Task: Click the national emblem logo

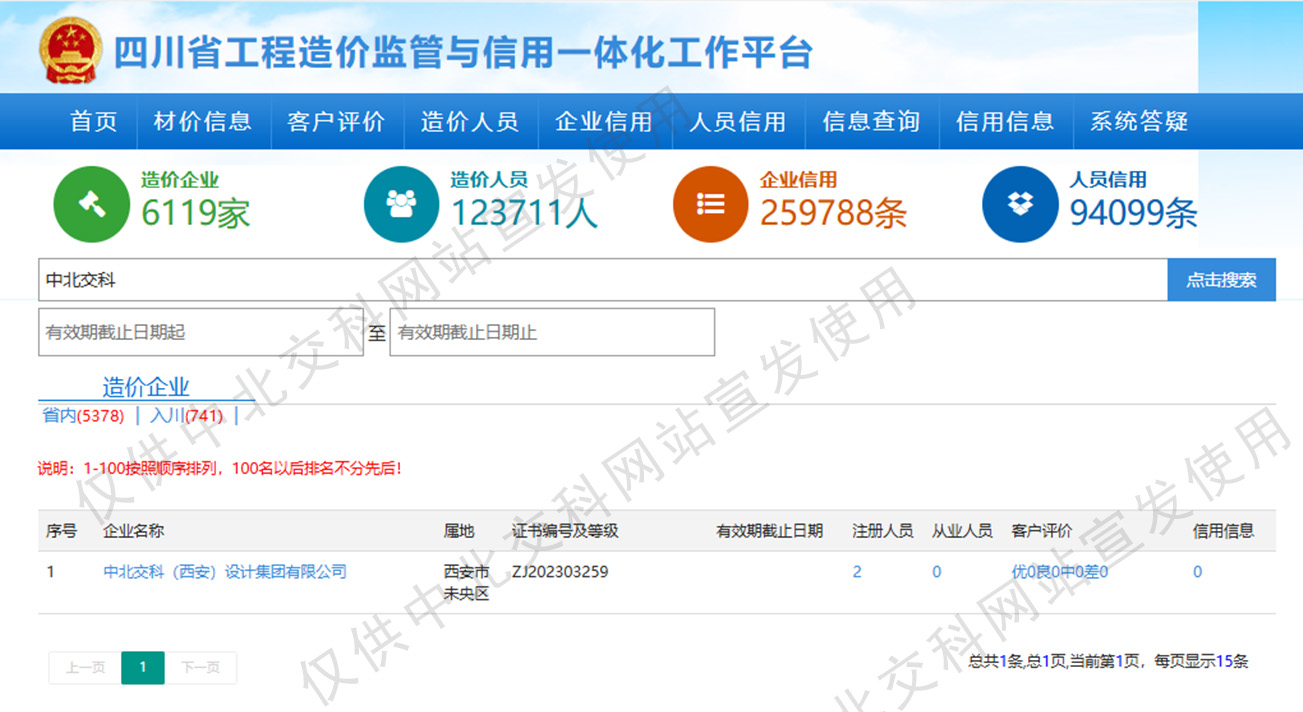Action: [x=69, y=50]
